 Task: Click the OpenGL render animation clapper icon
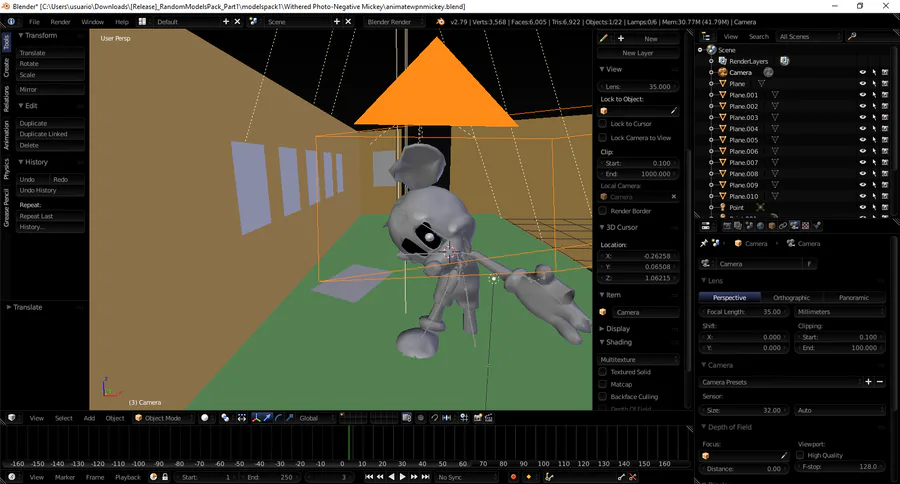click(x=488, y=418)
